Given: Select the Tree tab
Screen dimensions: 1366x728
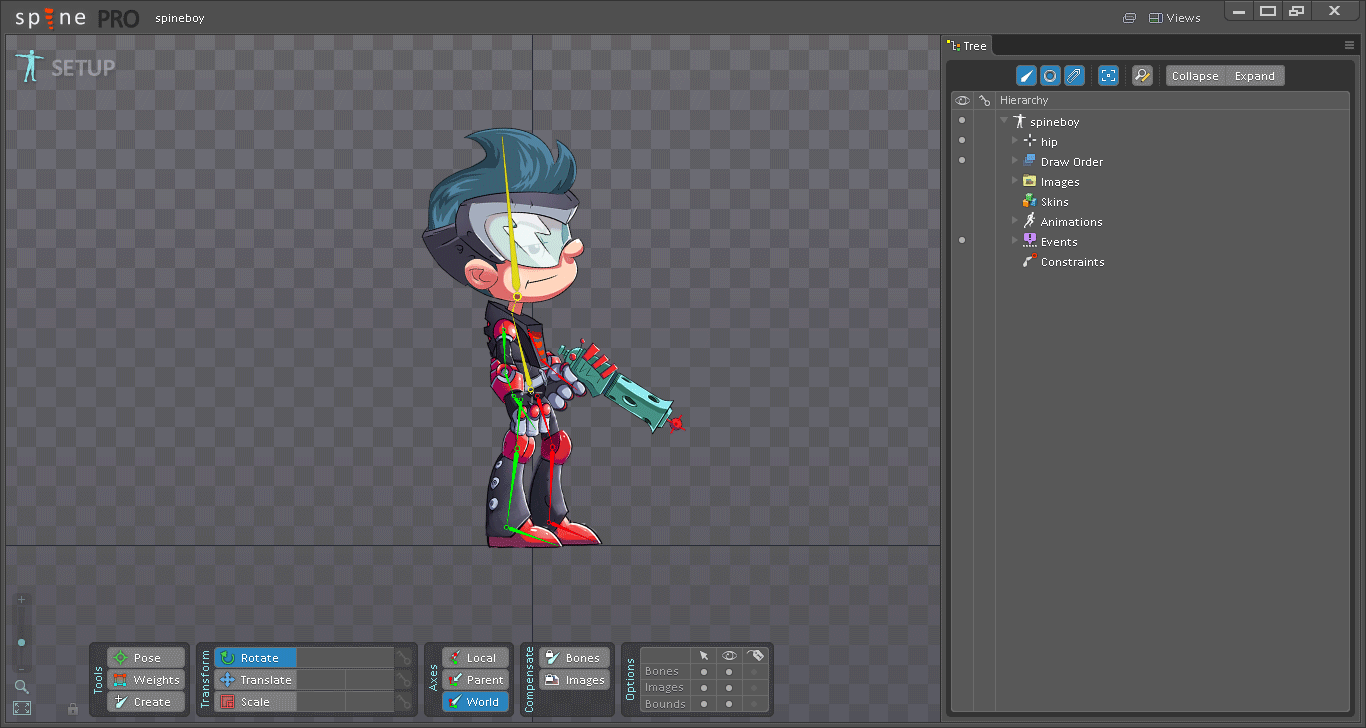Looking at the screenshot, I should pyautogui.click(x=967, y=46).
